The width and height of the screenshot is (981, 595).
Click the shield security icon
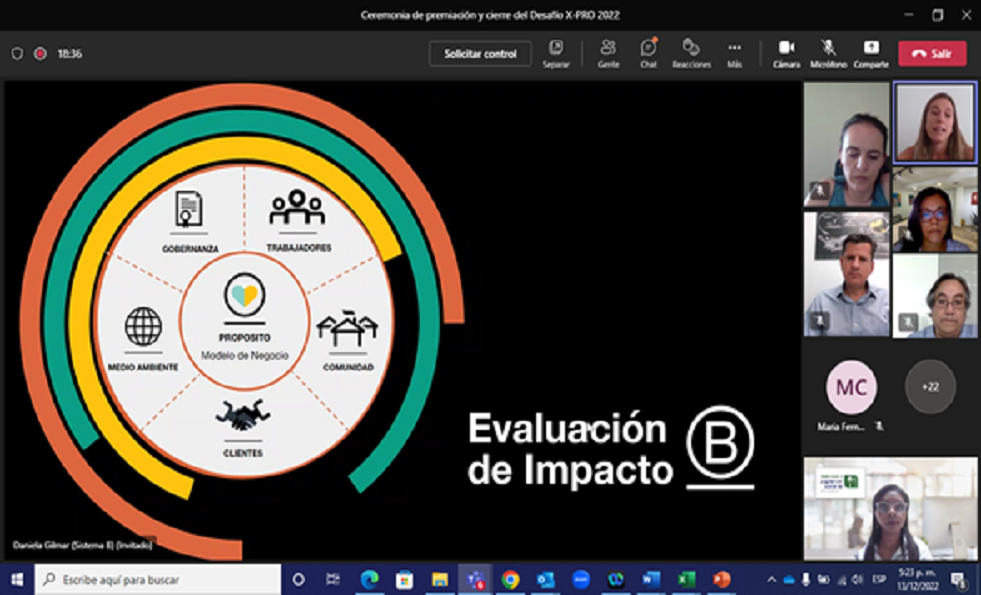coord(17,54)
